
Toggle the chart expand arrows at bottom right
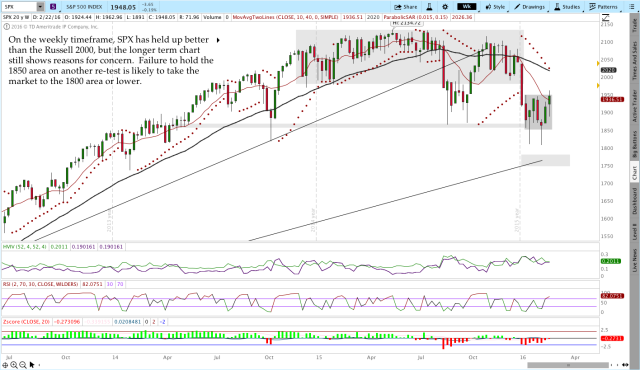point(624,365)
